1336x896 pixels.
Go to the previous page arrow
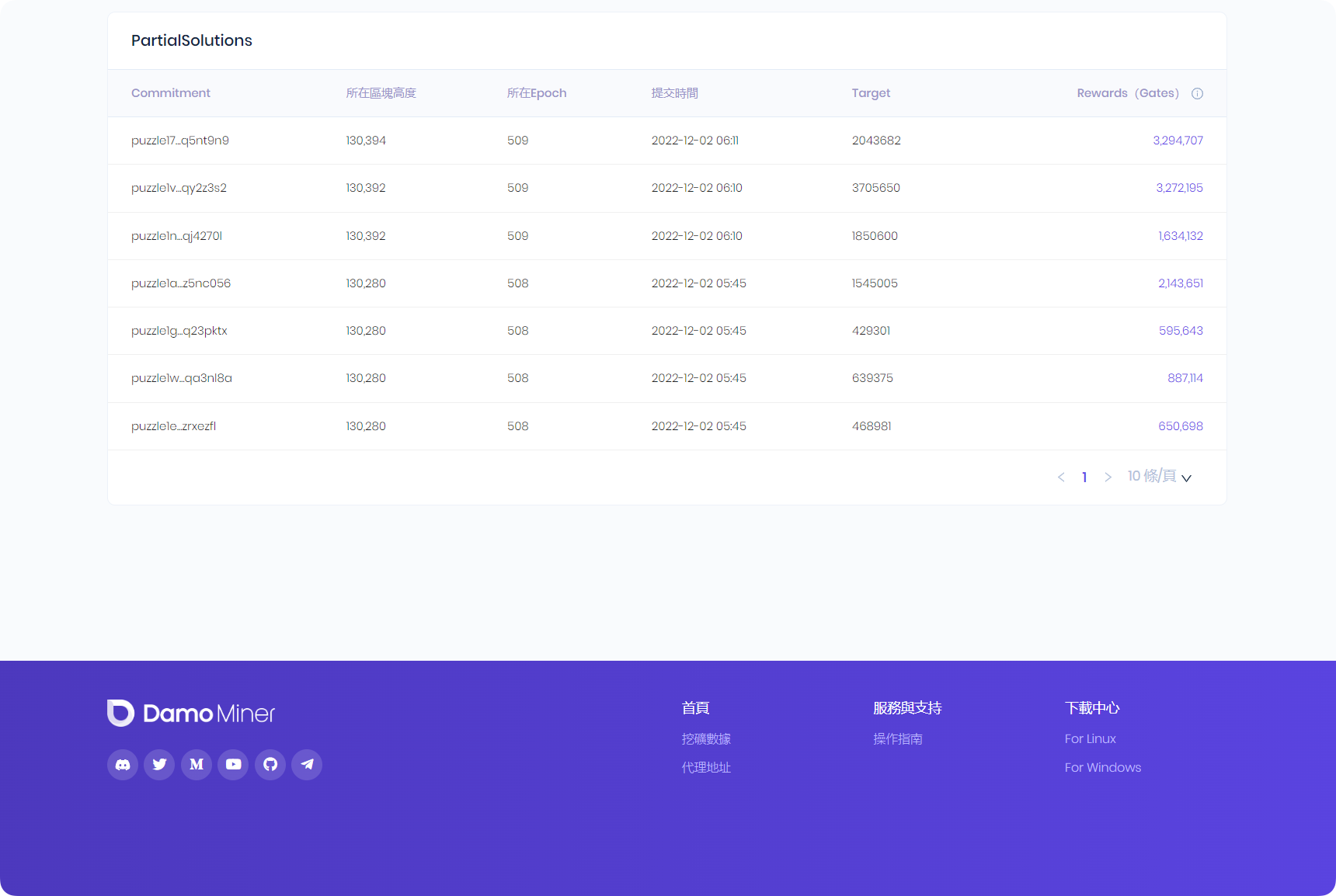pyautogui.click(x=1061, y=477)
